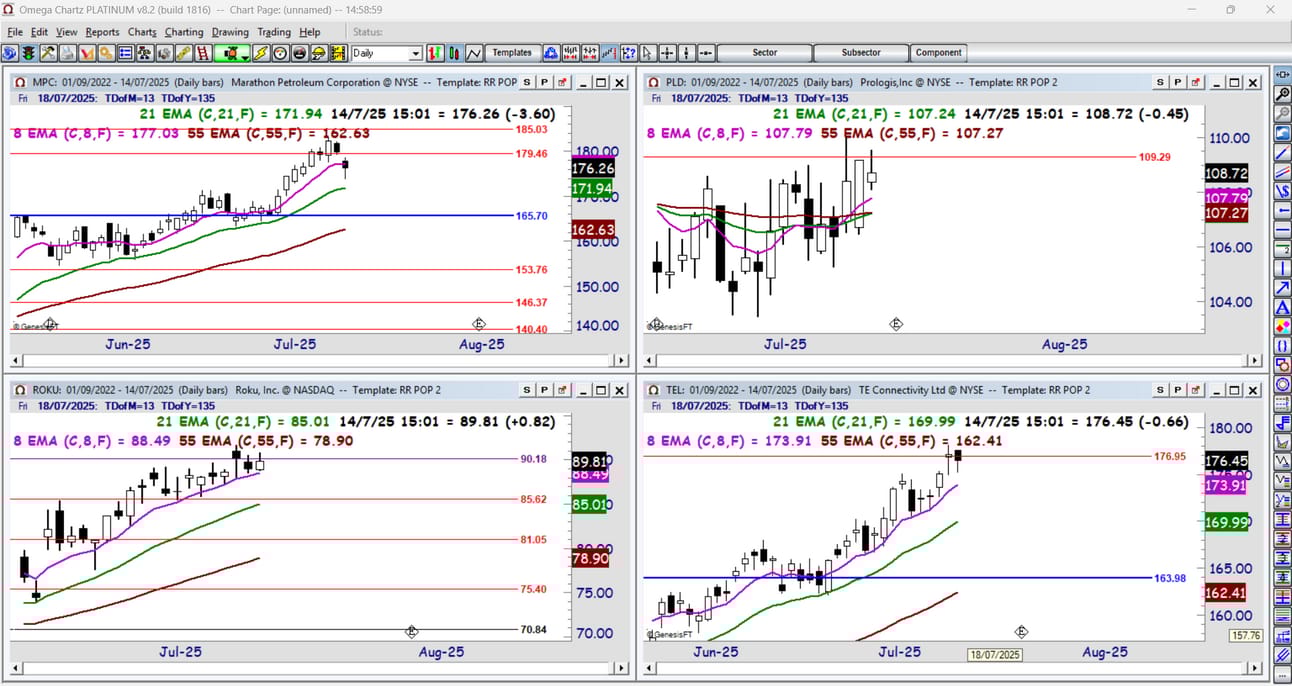Image resolution: width=1292 pixels, height=686 pixels.
Task: Click the Subsector button
Action: pos(861,53)
